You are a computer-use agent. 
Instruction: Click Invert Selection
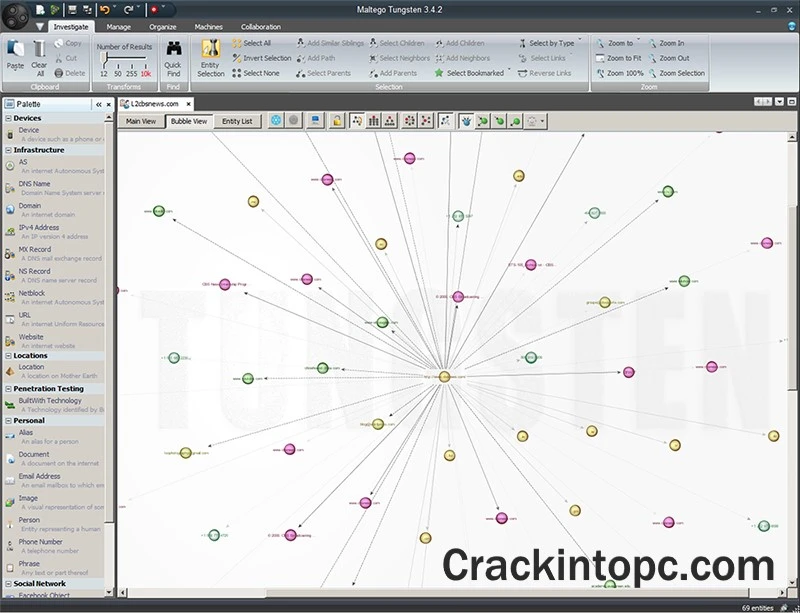(x=262, y=58)
